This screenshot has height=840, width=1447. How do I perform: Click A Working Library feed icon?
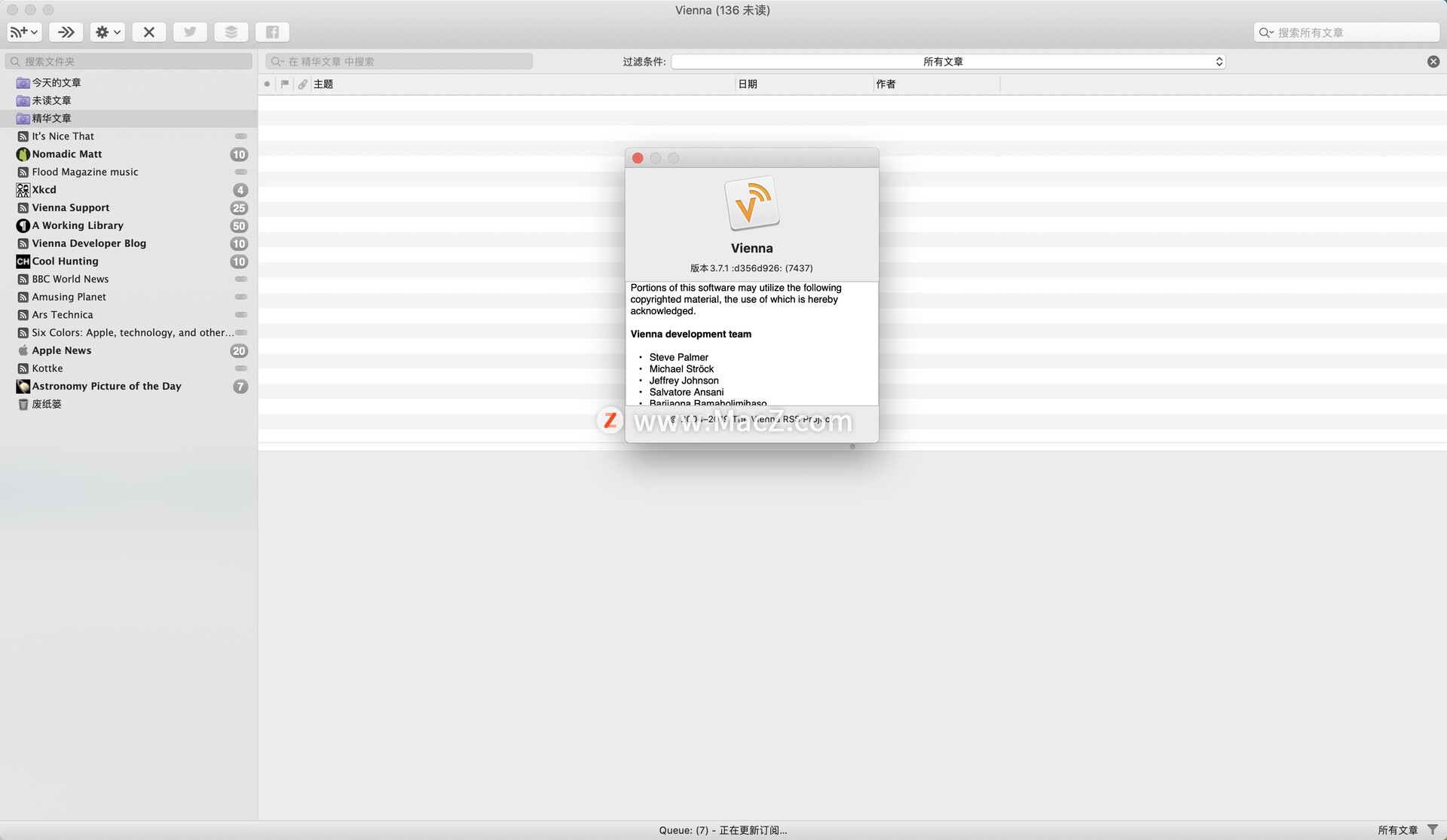pyautogui.click(x=23, y=225)
